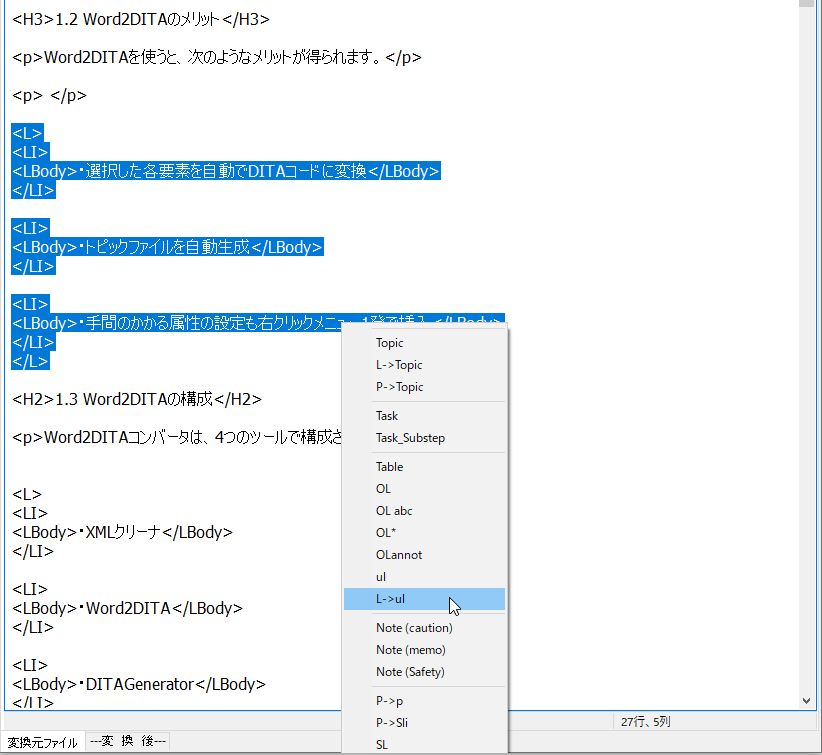Select the OLannot menu item
The height and width of the screenshot is (755, 822).
click(424, 555)
